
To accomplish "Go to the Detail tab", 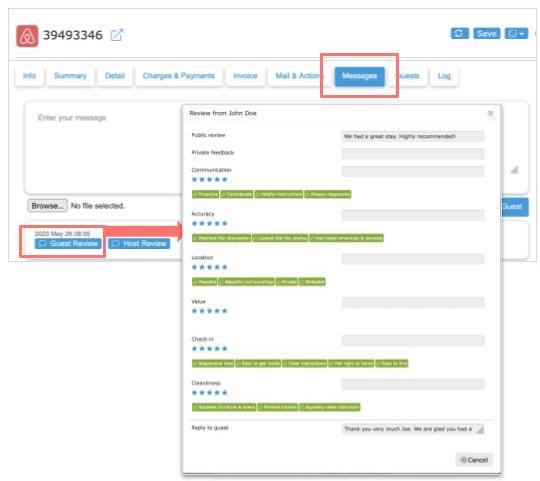I will coord(115,76).
